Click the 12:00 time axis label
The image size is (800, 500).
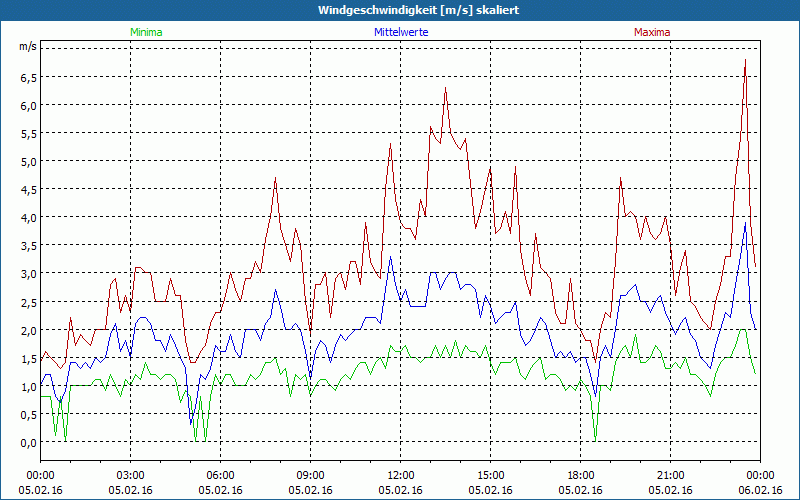[x=401, y=476]
